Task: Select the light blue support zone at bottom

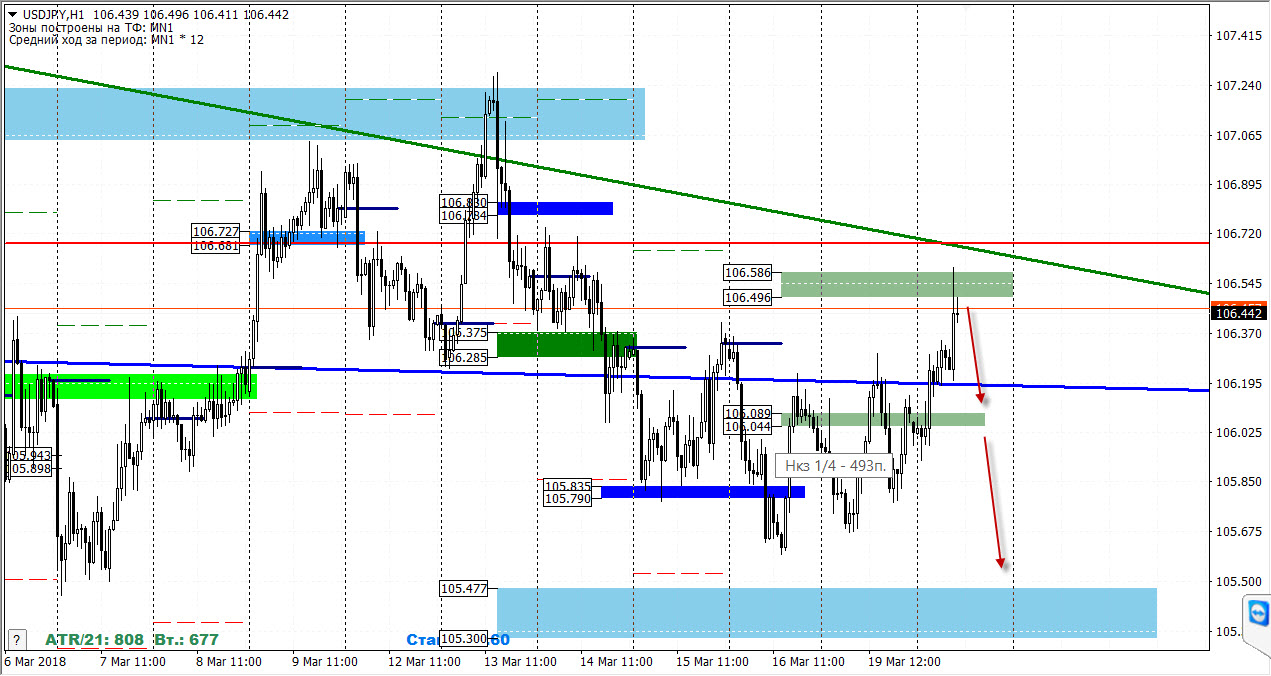Action: (x=827, y=612)
